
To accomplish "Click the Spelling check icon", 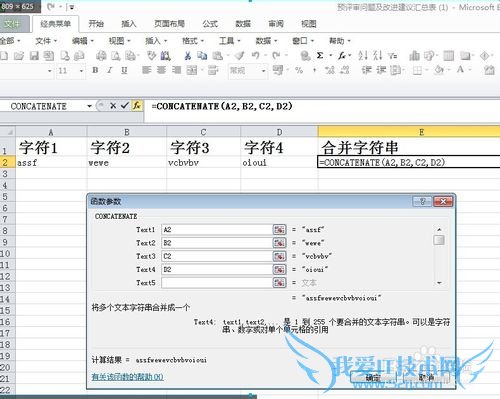I will coord(152,56).
